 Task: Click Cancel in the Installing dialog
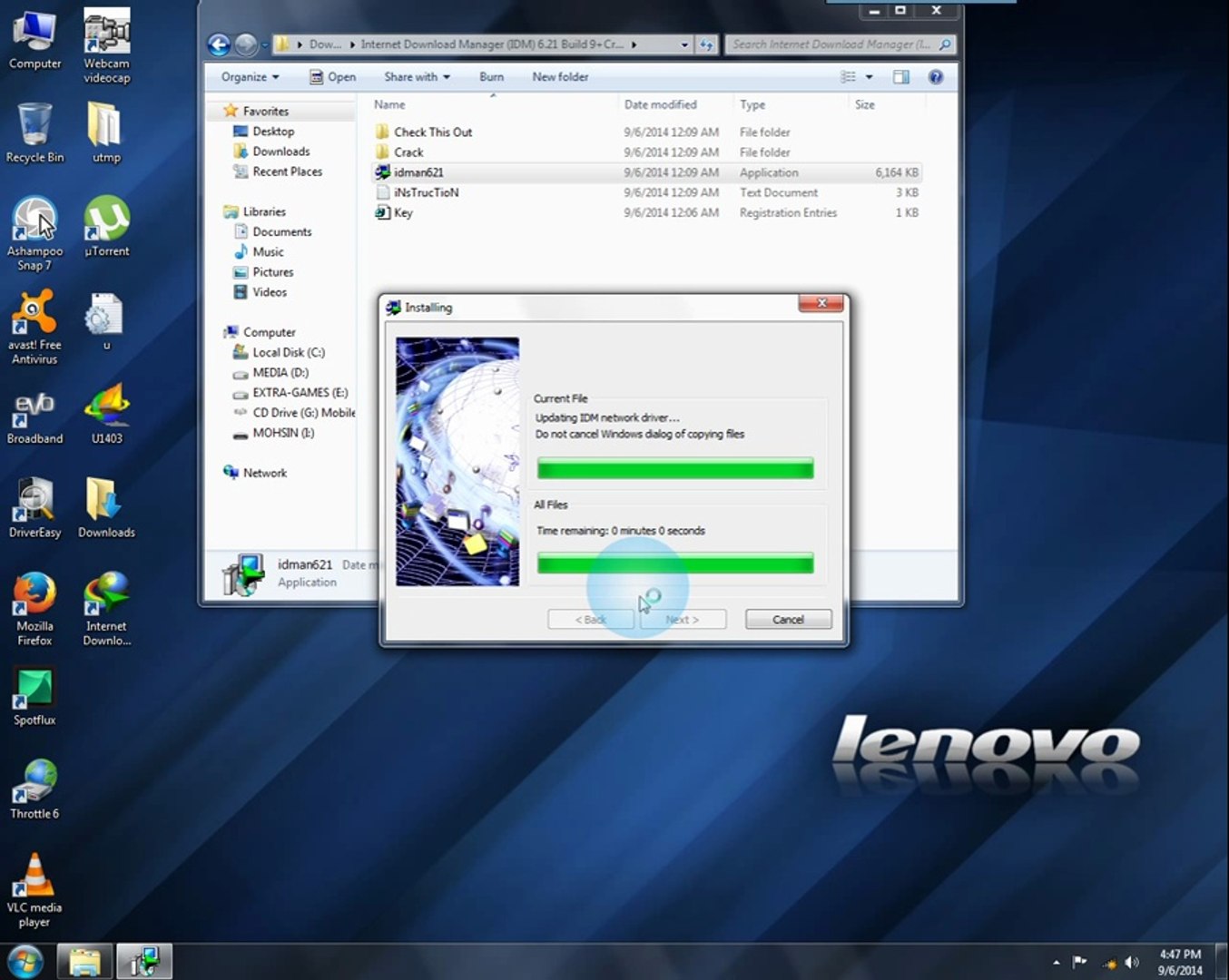[x=788, y=620]
